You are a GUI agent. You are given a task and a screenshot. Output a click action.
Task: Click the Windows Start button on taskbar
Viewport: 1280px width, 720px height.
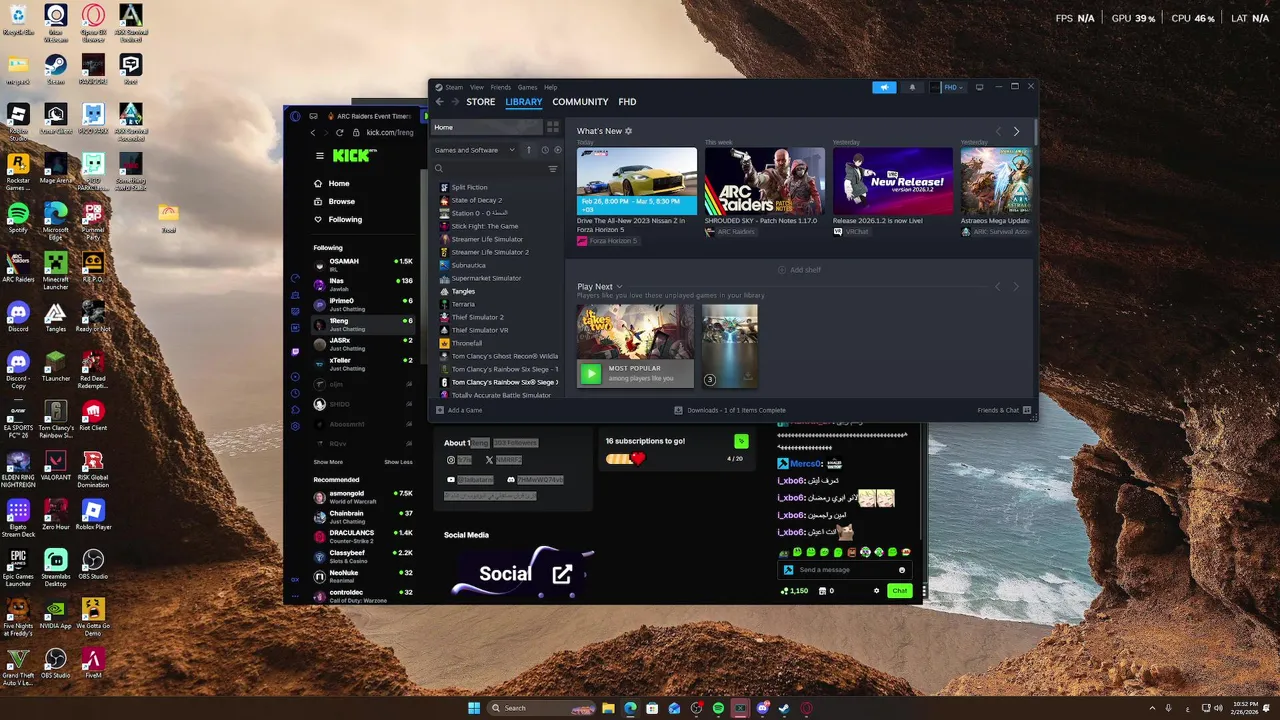point(473,708)
